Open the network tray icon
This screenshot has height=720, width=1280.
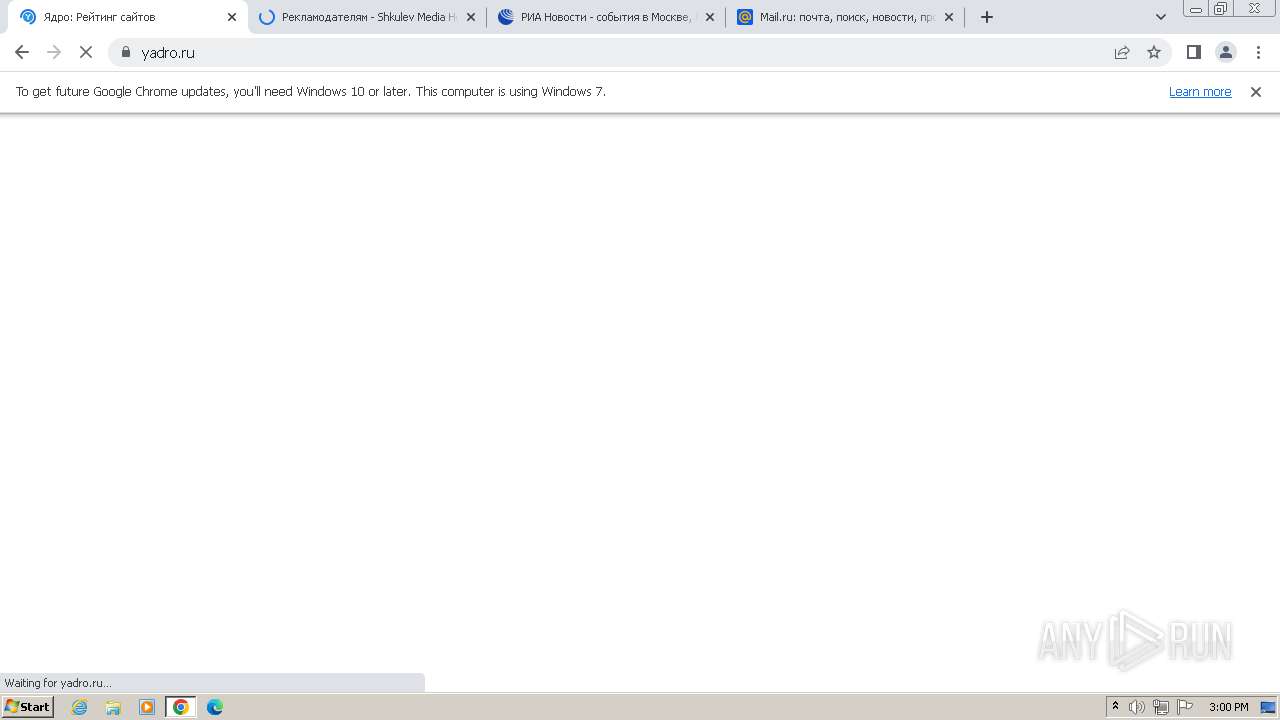[x=1161, y=707]
